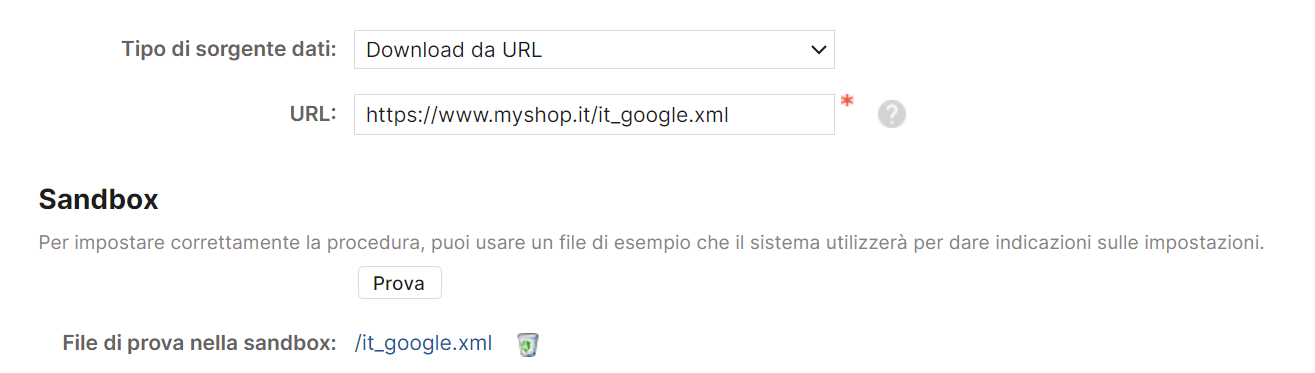Click the Sandbox section heading
Screen dimensions: 1315x373
pos(98,200)
